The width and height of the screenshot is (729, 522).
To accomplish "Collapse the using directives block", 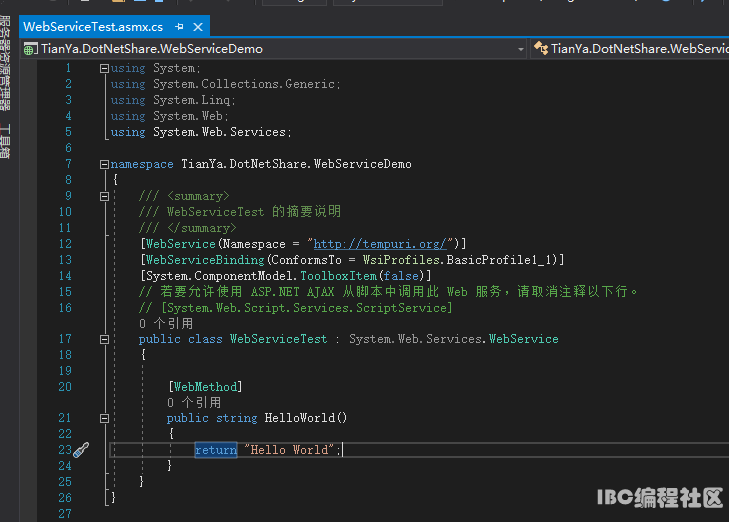I will 104,69.
